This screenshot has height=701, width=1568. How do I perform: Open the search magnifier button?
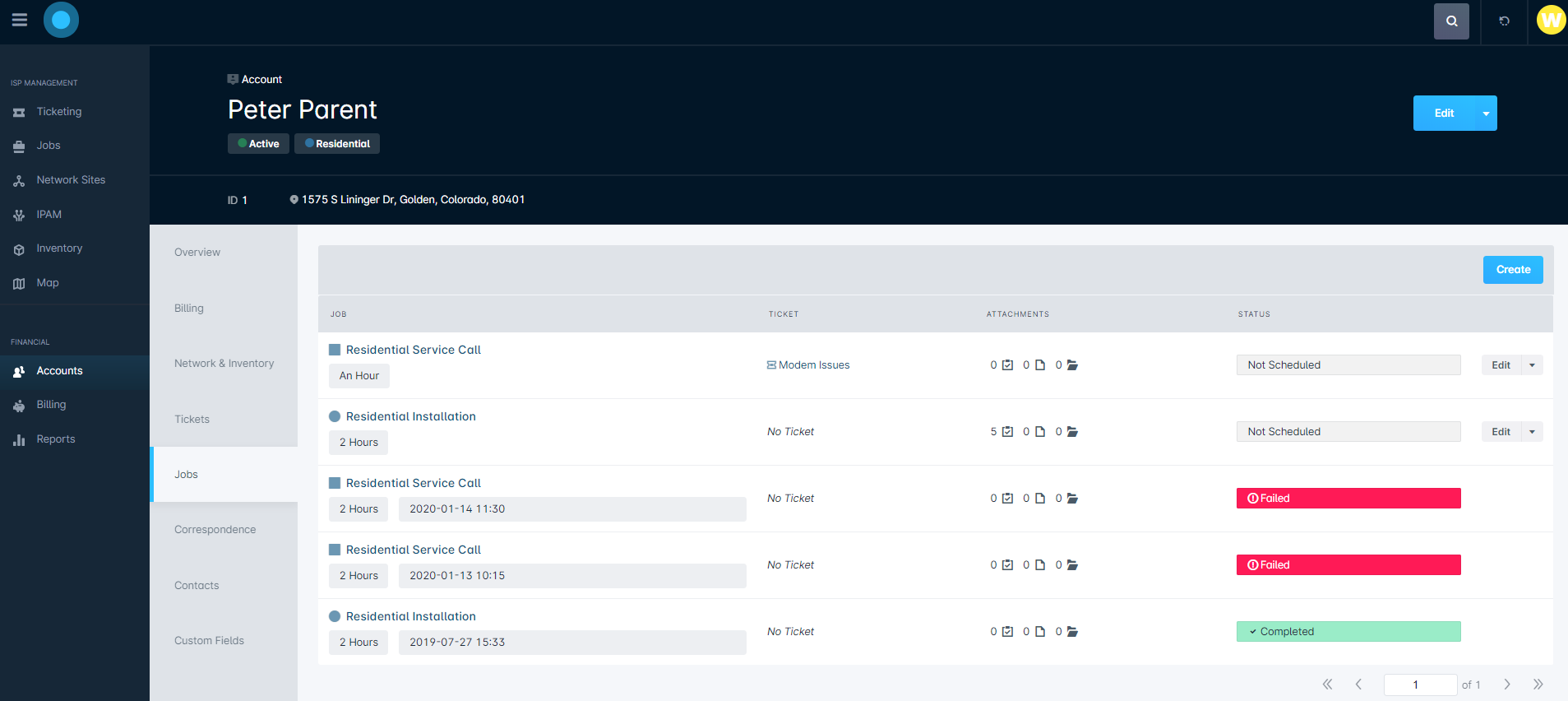coord(1451,21)
